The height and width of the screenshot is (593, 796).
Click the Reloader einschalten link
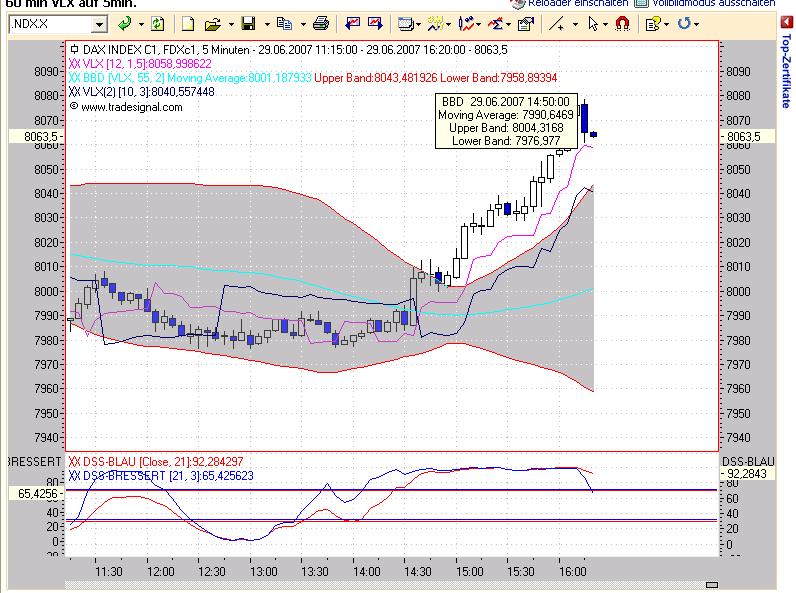tap(578, 3)
